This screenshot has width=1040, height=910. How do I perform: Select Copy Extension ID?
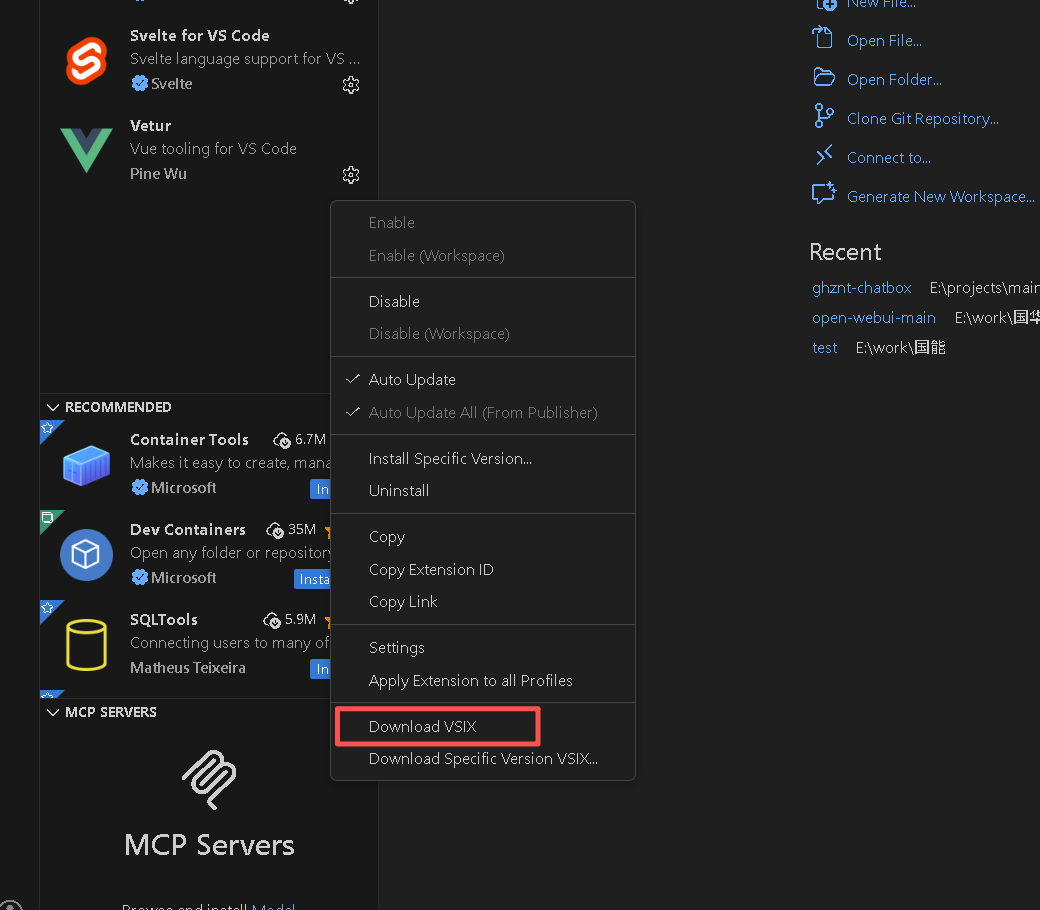tap(483, 570)
